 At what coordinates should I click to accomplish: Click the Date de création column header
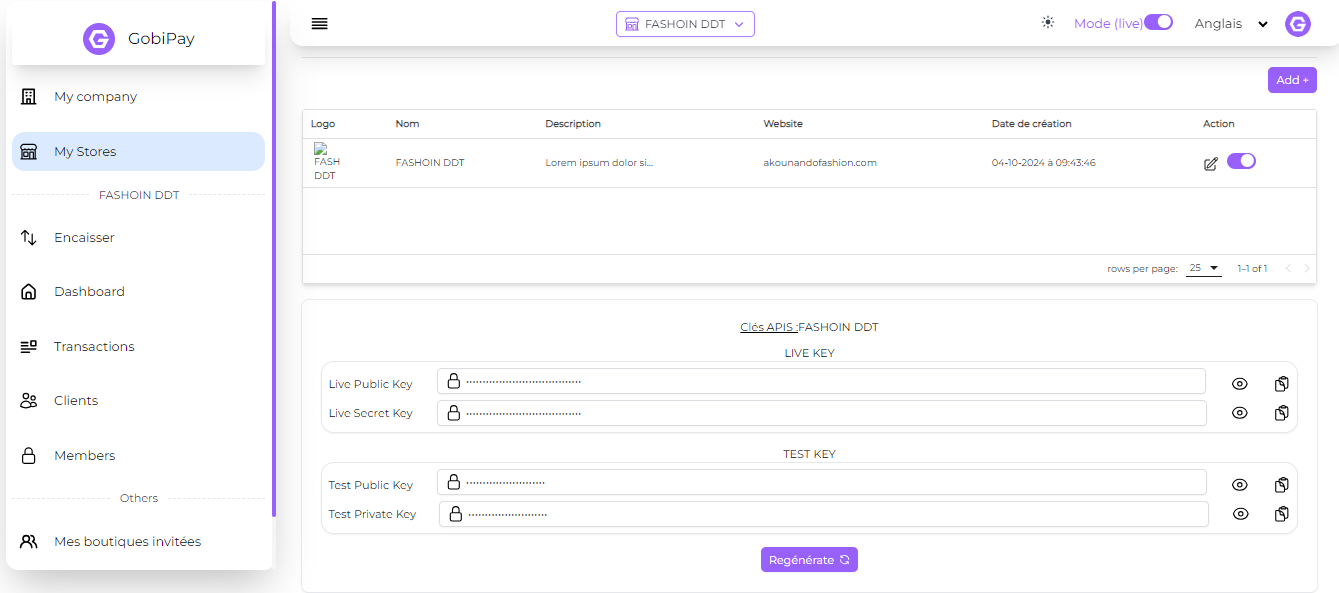click(1031, 124)
